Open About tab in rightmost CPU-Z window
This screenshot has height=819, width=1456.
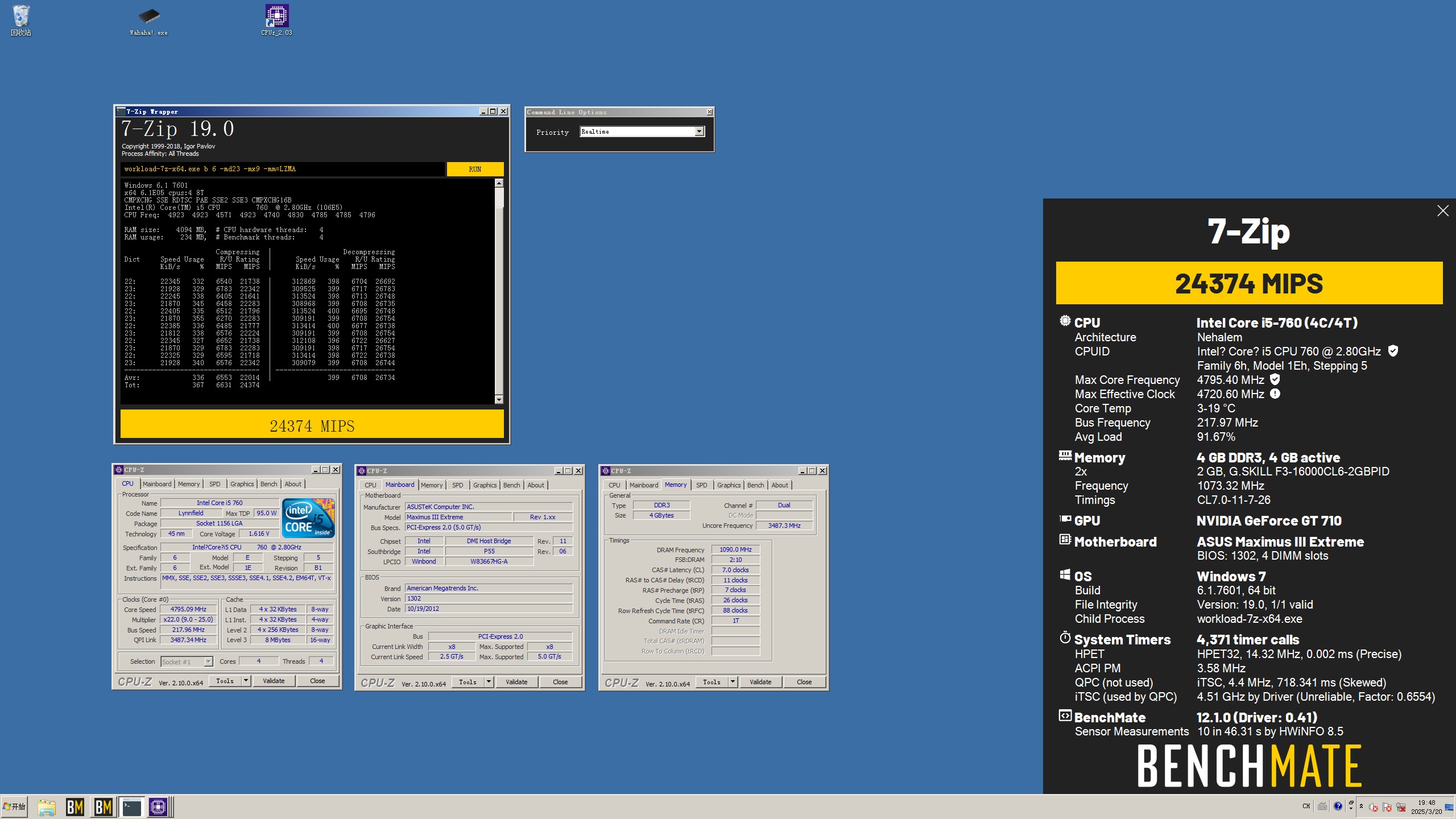(780, 485)
